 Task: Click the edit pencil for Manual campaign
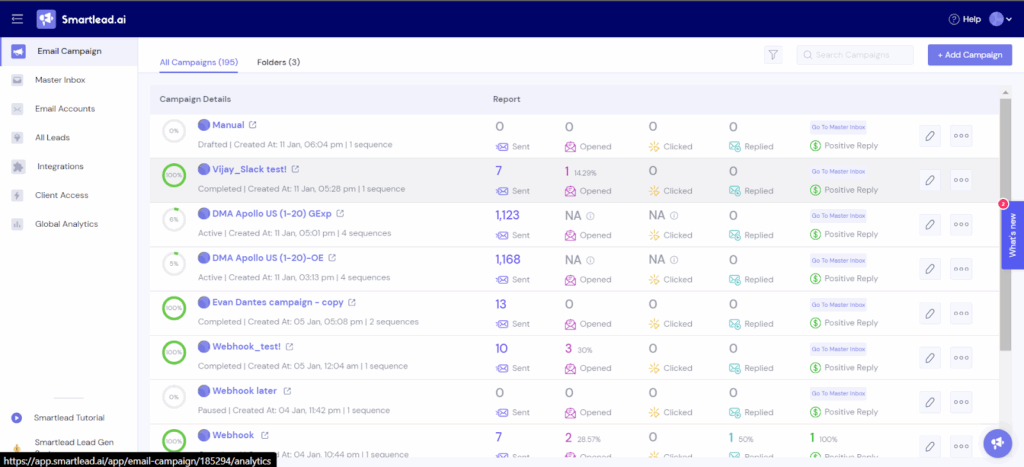click(x=929, y=136)
